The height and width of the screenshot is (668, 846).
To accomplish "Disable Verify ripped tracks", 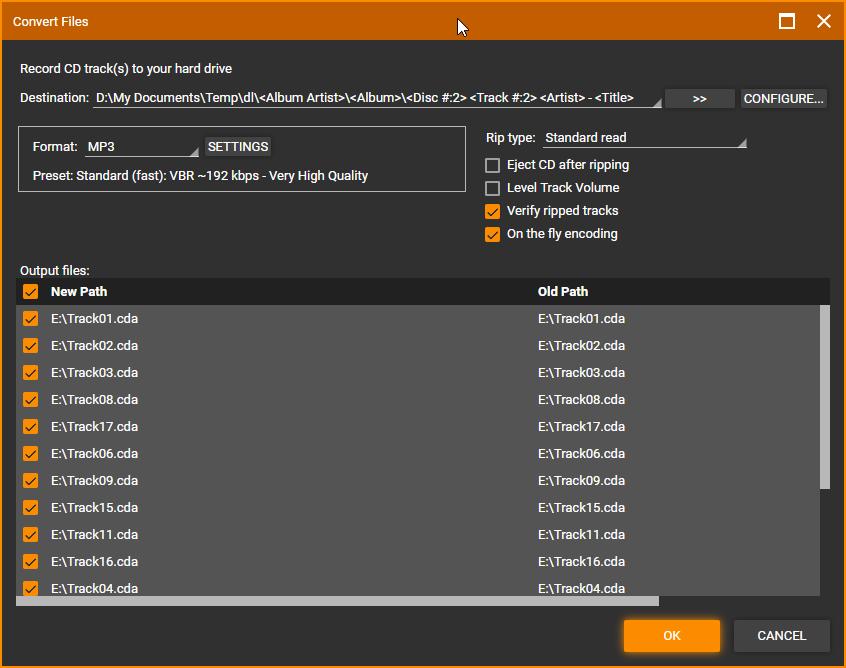I will click(x=493, y=211).
